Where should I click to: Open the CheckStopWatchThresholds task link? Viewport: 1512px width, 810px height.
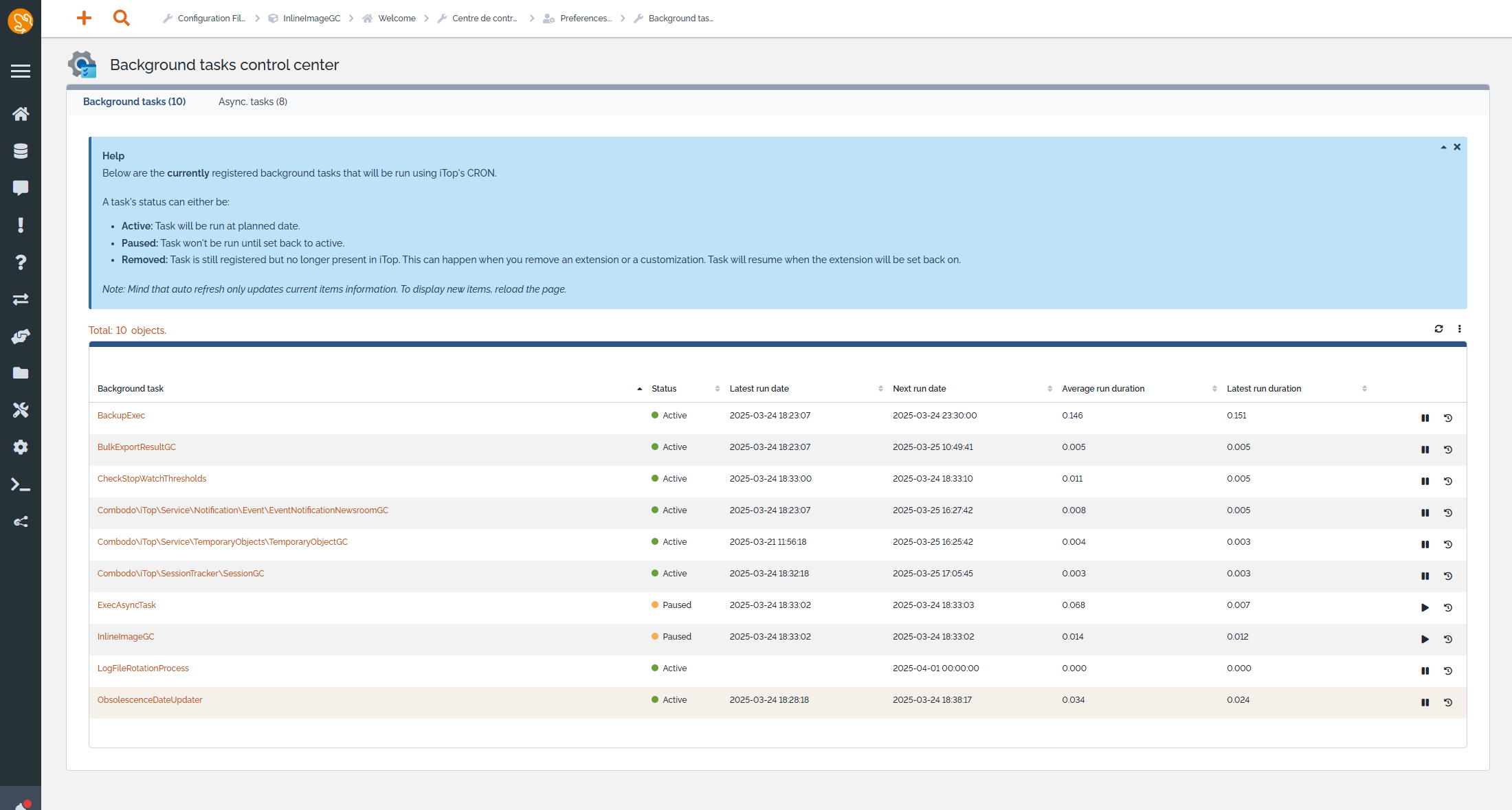point(152,479)
